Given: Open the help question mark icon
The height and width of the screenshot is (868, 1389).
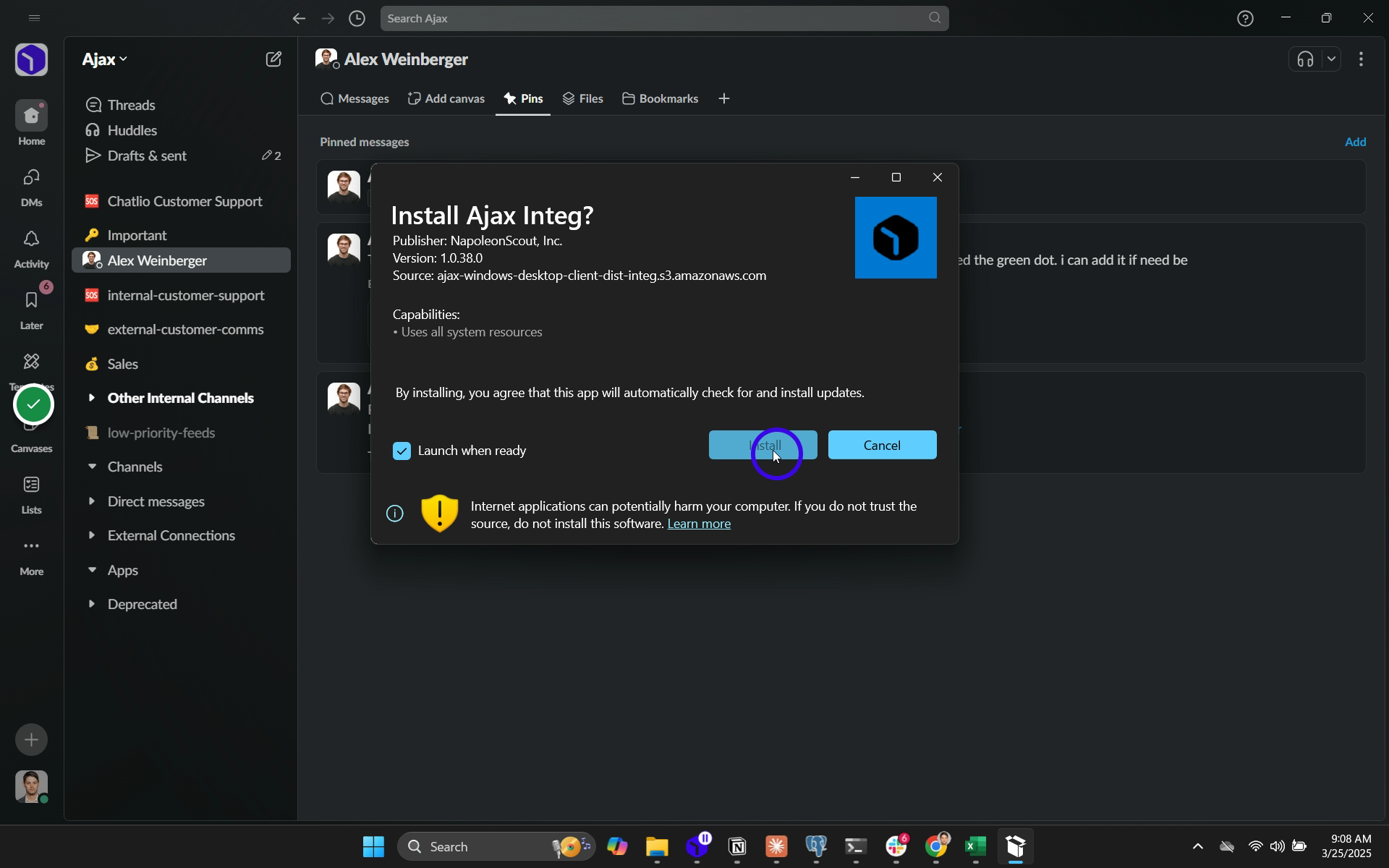Looking at the screenshot, I should click(1245, 18).
